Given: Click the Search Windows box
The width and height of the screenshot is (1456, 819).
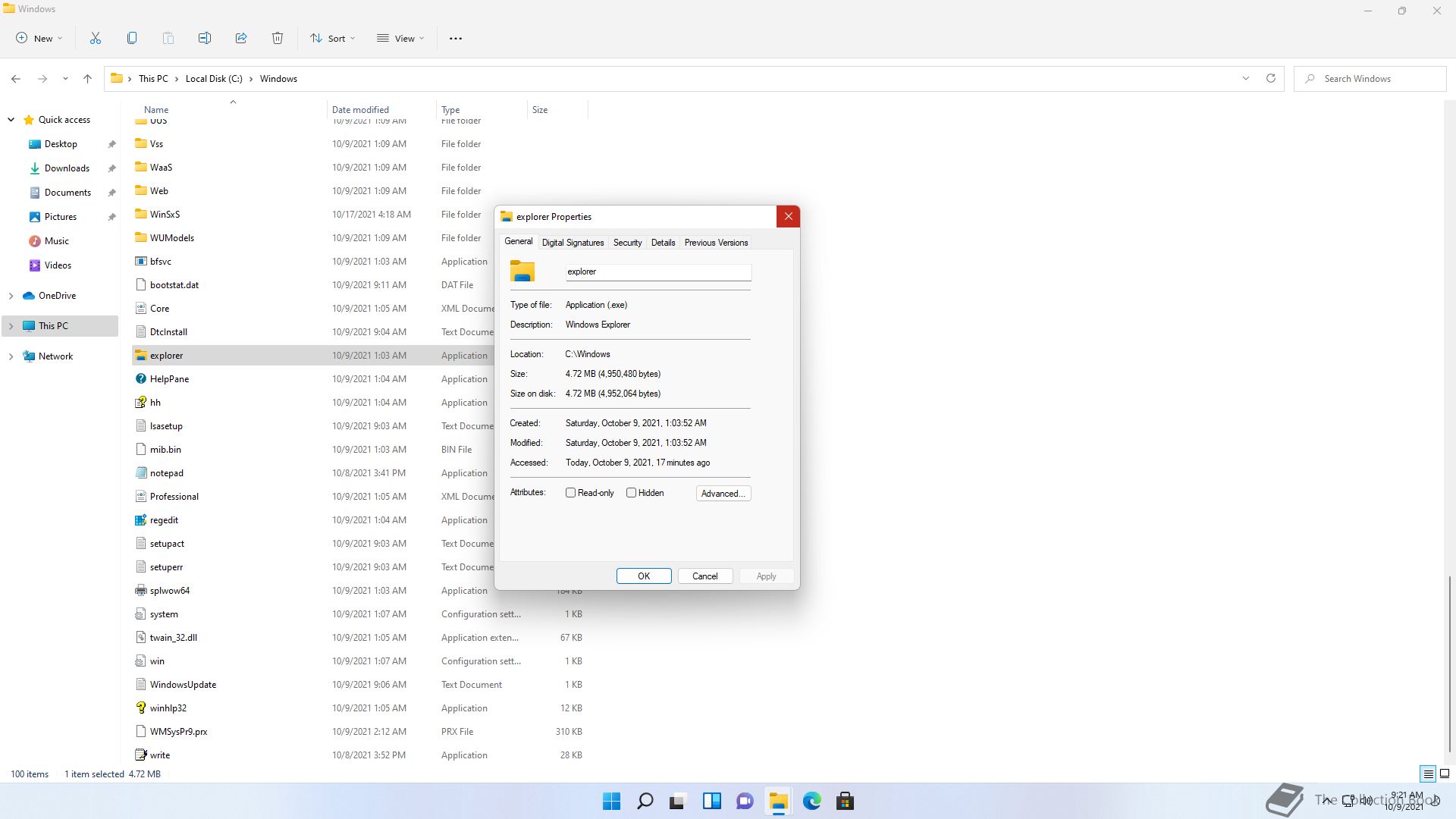Looking at the screenshot, I should [1370, 78].
